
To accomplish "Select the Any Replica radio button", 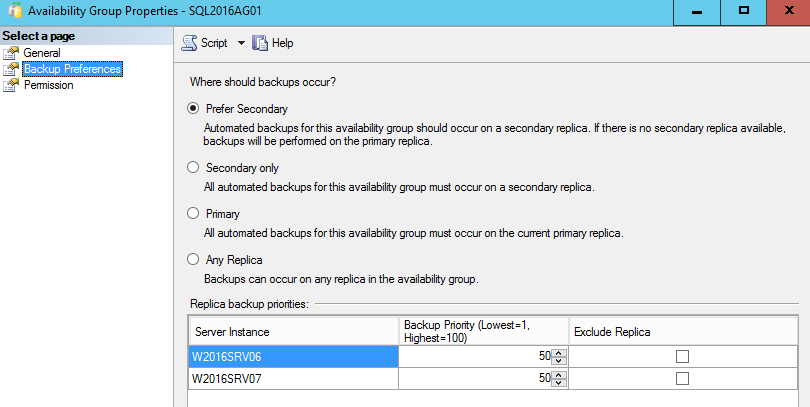I will pos(194,259).
